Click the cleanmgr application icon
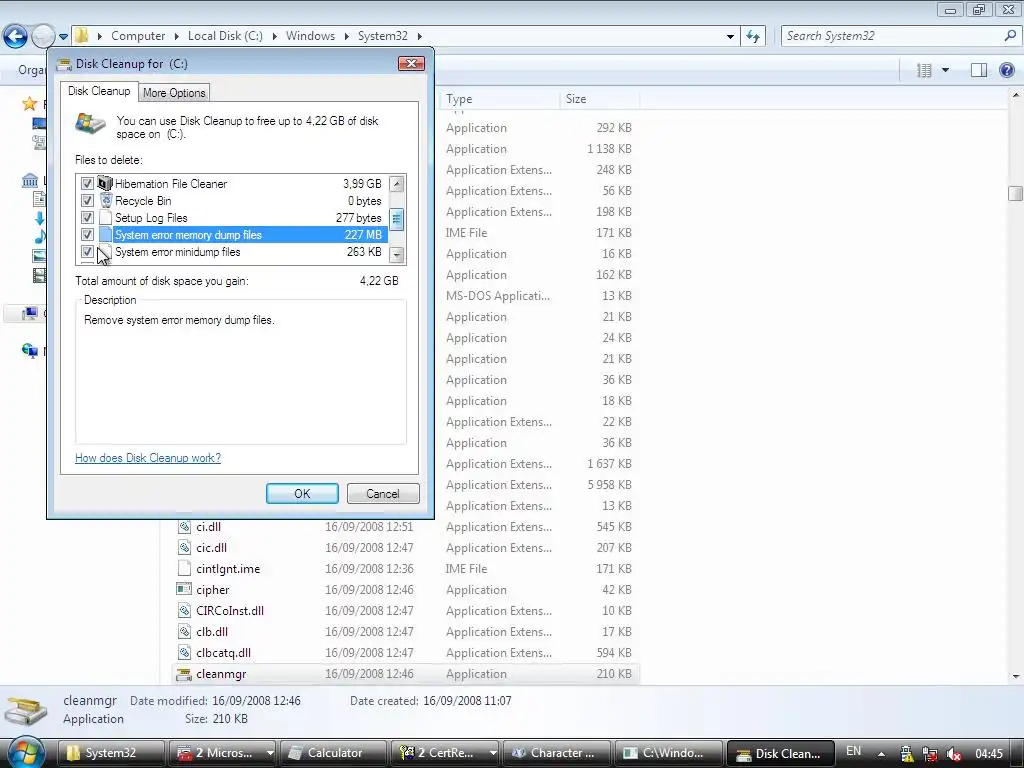This screenshot has width=1024, height=768. (184, 674)
